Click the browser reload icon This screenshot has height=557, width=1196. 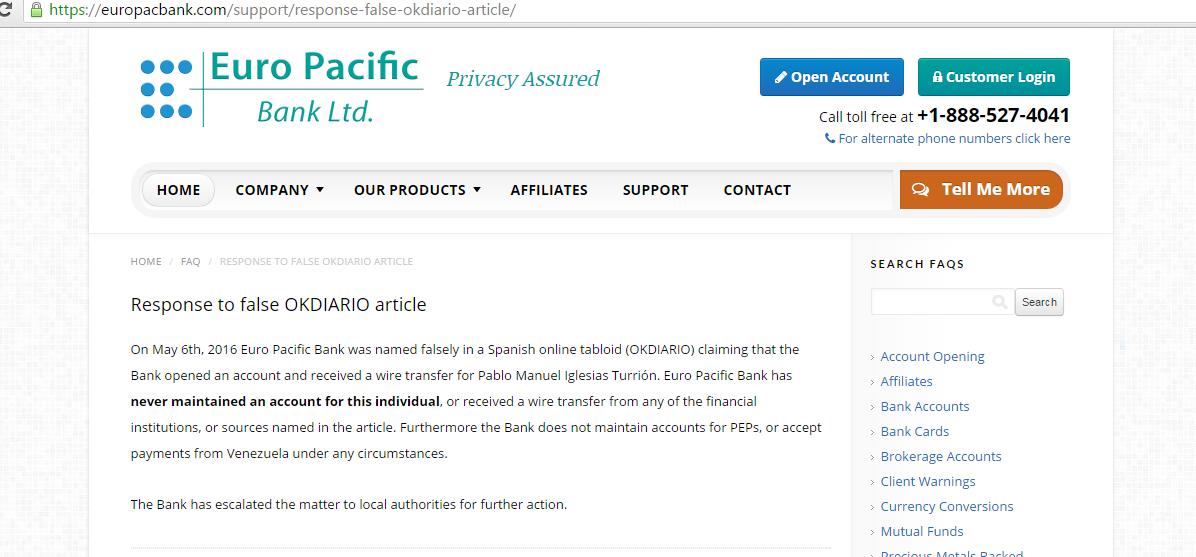(5, 10)
